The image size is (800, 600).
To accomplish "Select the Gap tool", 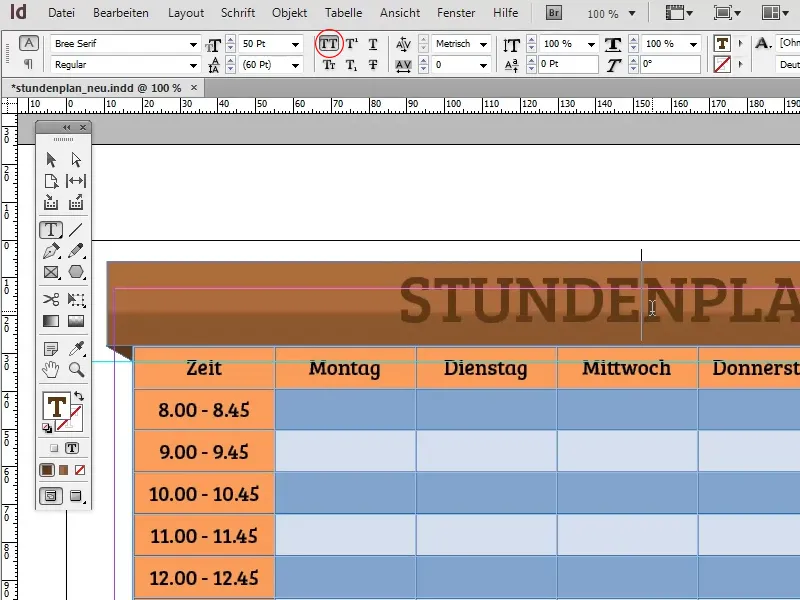I will 76,181.
